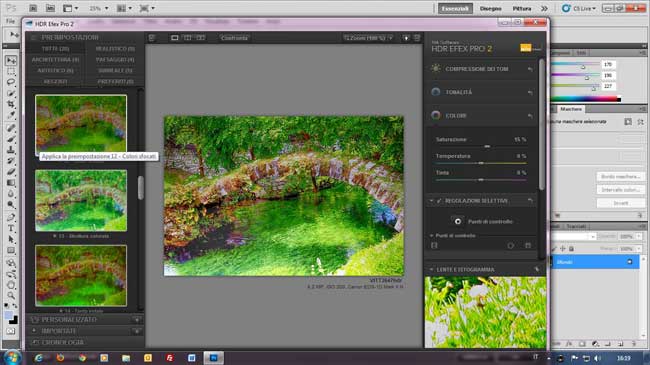The image size is (650, 365).
Task: Select the Realistico presets category
Action: click(115, 49)
